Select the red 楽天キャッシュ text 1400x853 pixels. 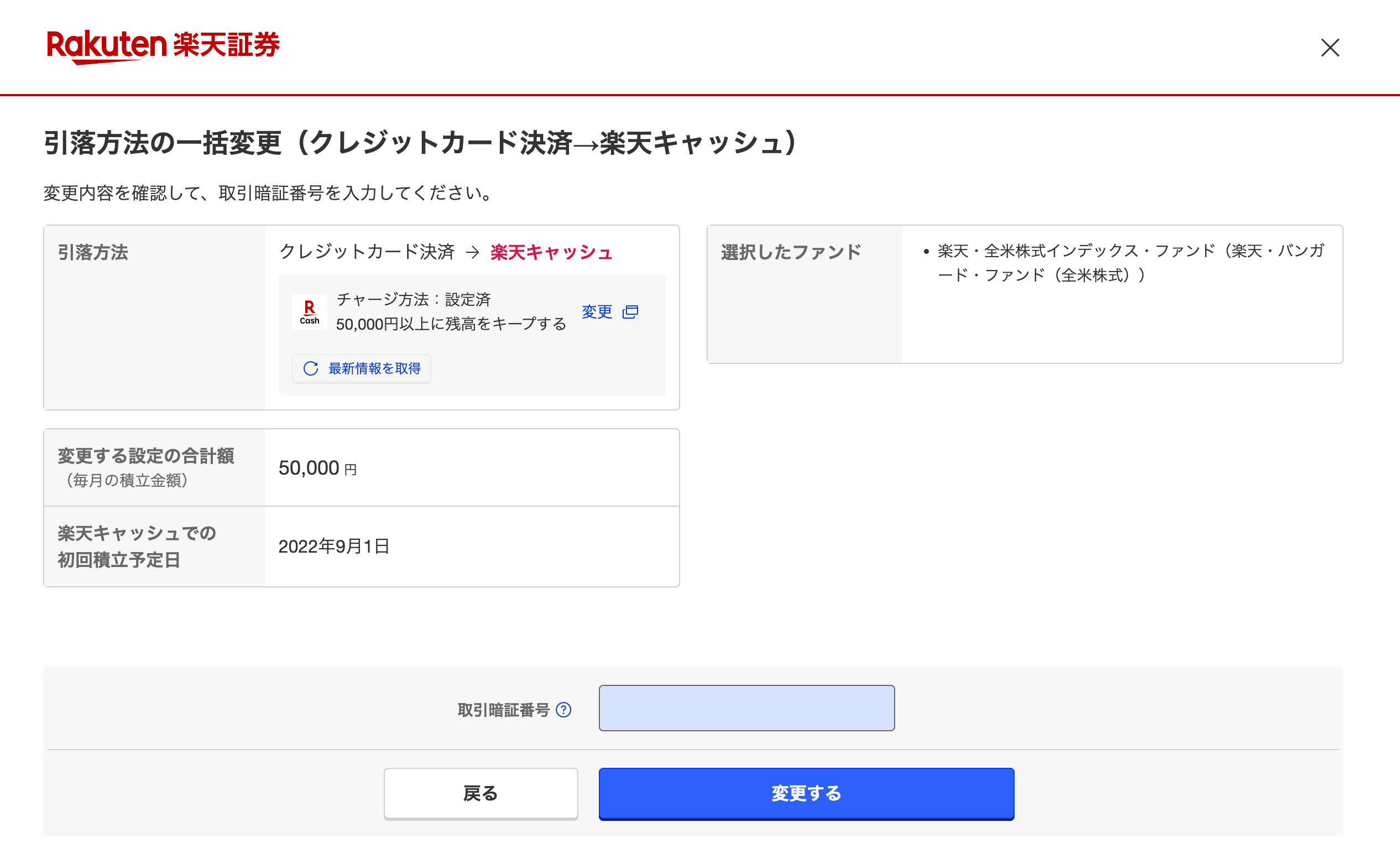tap(551, 252)
